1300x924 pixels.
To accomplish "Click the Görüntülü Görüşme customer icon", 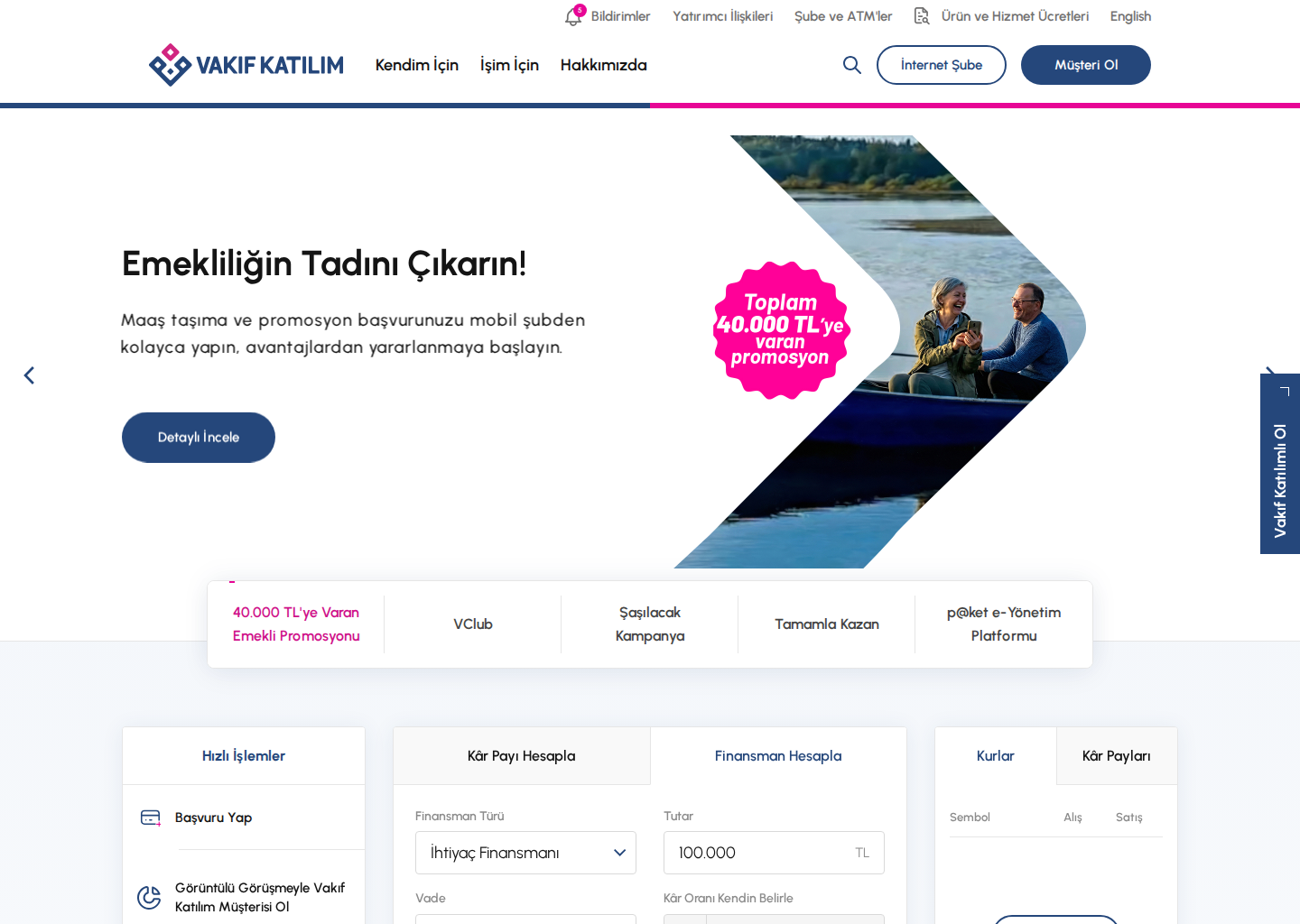I will click(149, 897).
